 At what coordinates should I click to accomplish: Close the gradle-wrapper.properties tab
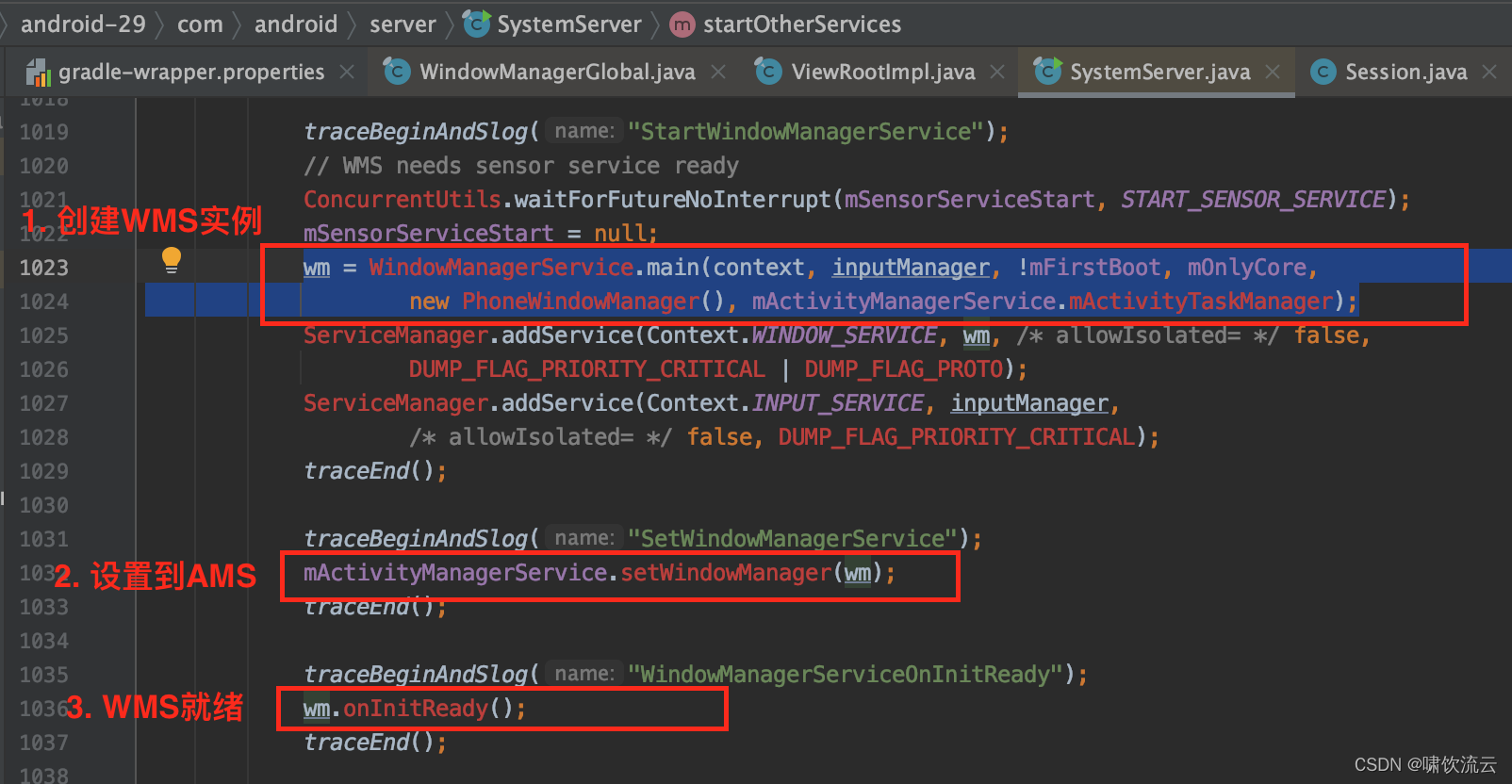click(x=347, y=72)
